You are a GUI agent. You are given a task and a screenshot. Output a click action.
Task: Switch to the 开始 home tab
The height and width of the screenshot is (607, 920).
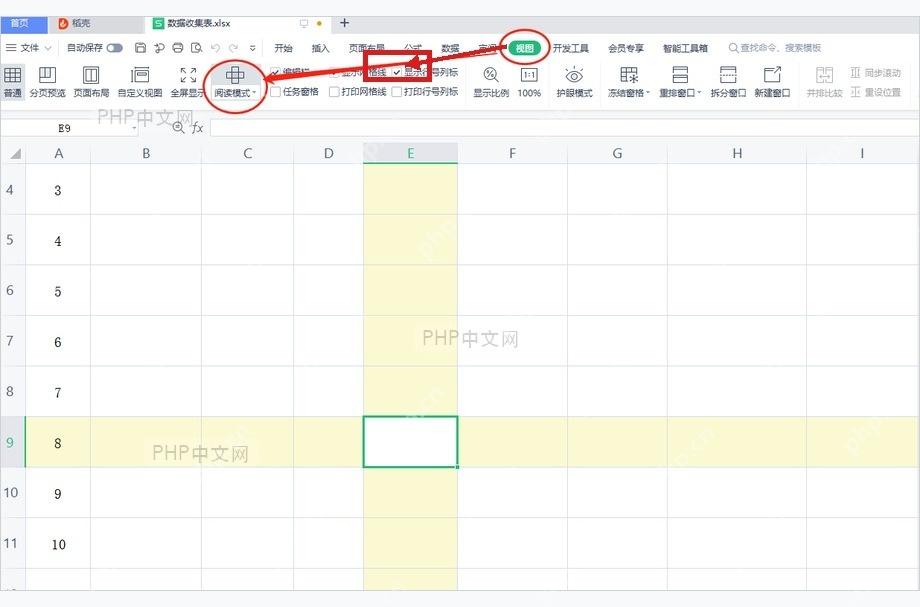[x=283, y=48]
